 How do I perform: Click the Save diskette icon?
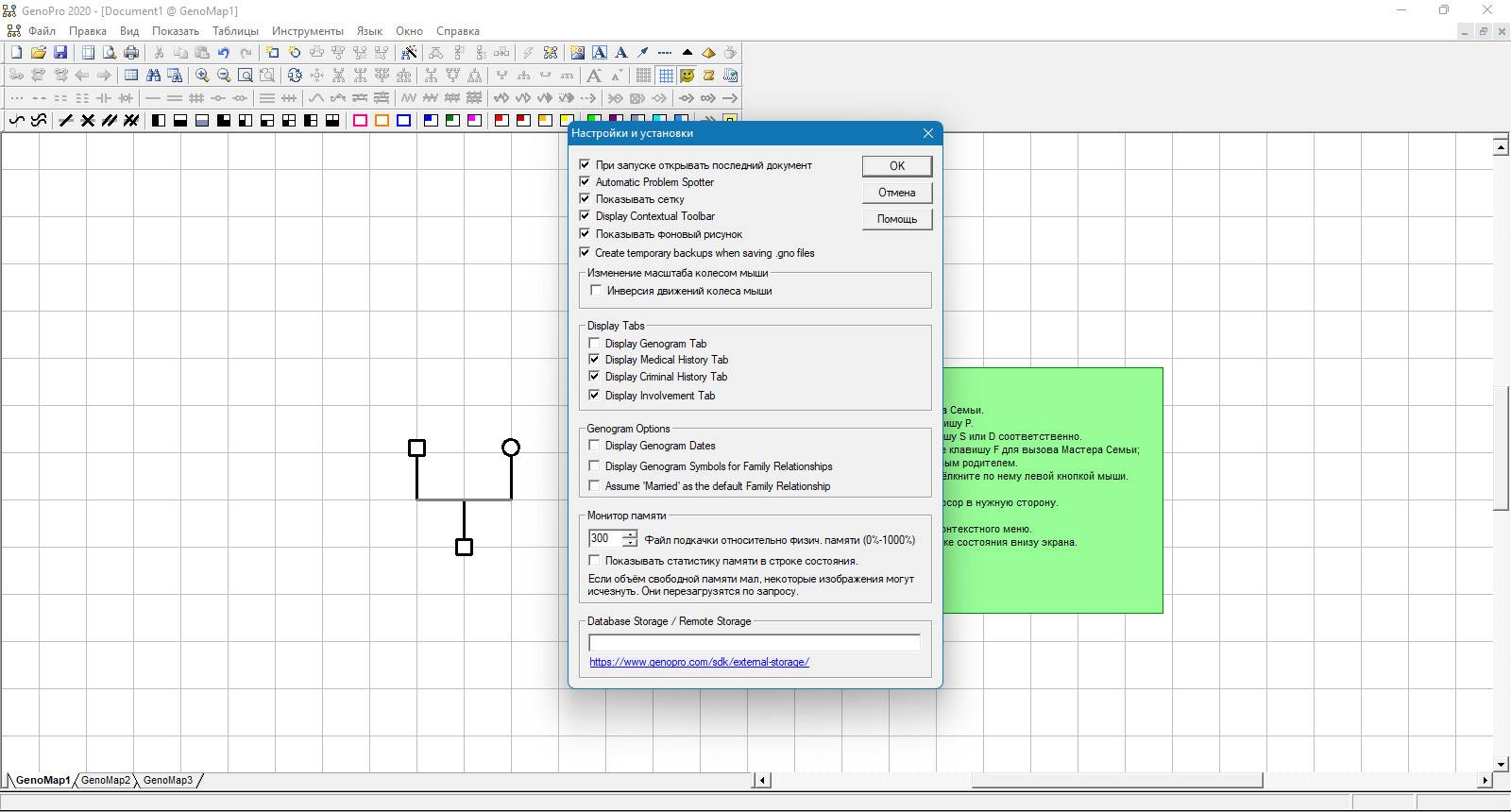tap(60, 53)
